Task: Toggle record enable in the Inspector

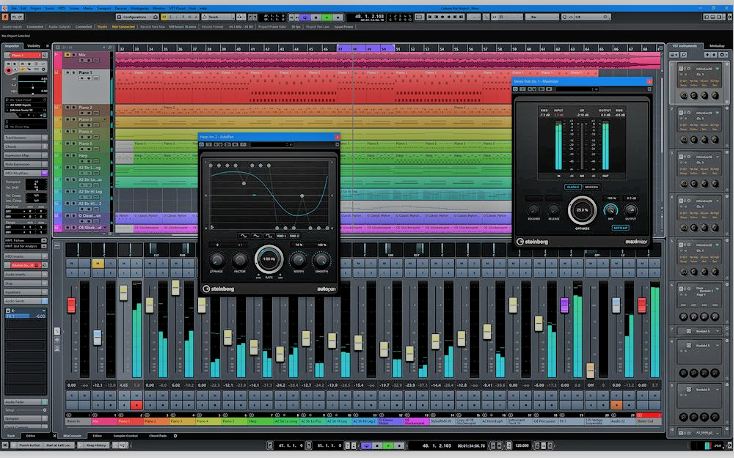Action: click(x=8, y=71)
